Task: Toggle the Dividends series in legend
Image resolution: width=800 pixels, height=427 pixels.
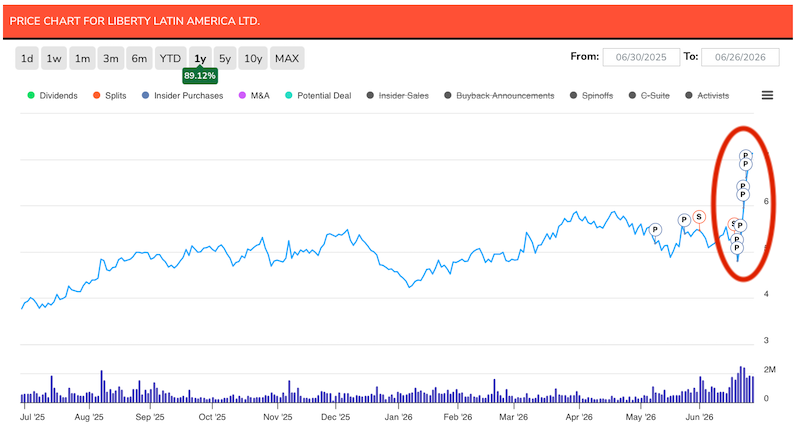Action: 53,95
